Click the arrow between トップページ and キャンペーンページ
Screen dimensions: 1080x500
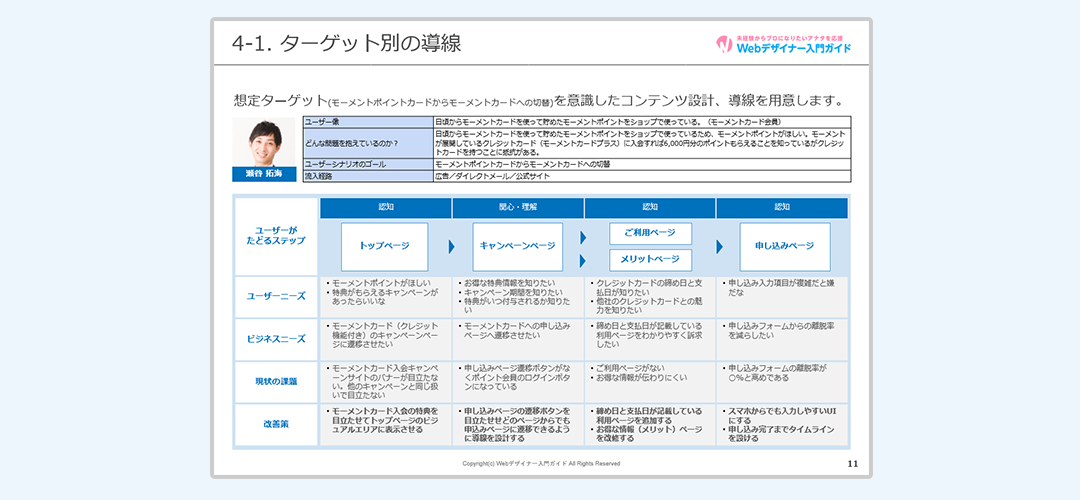(x=452, y=247)
